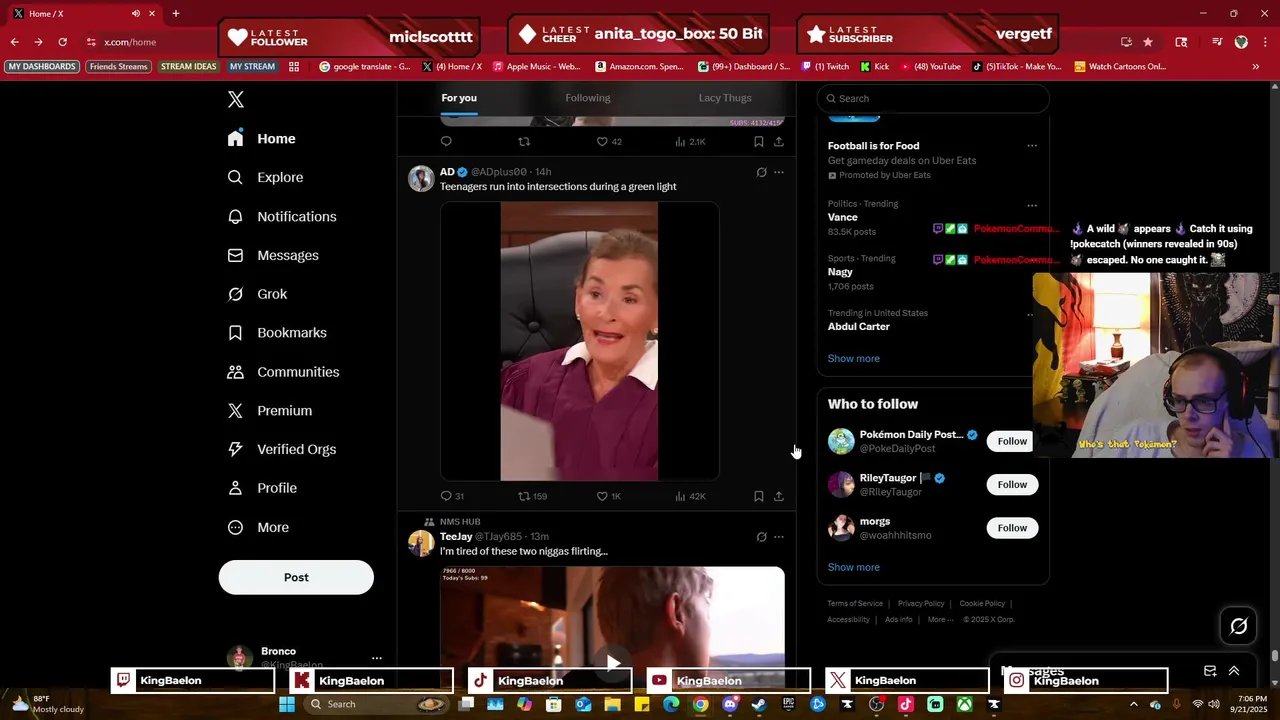This screenshot has height=720, width=1280.
Task: Expand the More menu in the sidebar
Action: coord(259,527)
